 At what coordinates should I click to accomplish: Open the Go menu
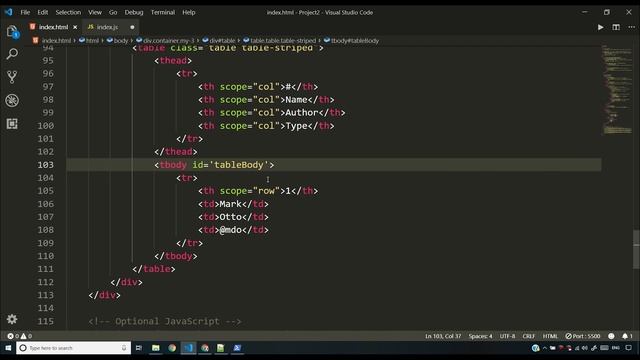coord(113,12)
